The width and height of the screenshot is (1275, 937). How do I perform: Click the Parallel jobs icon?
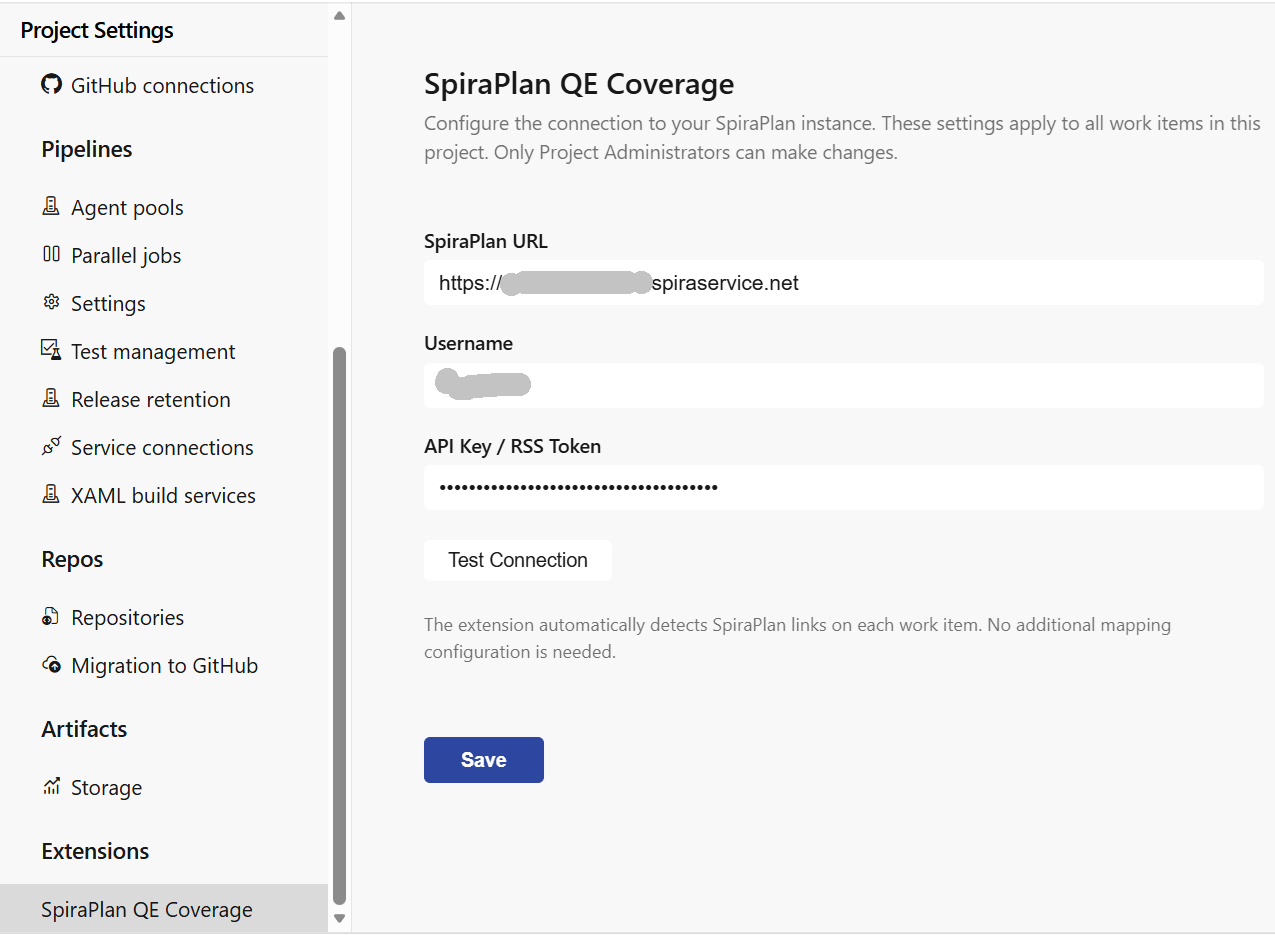51,254
